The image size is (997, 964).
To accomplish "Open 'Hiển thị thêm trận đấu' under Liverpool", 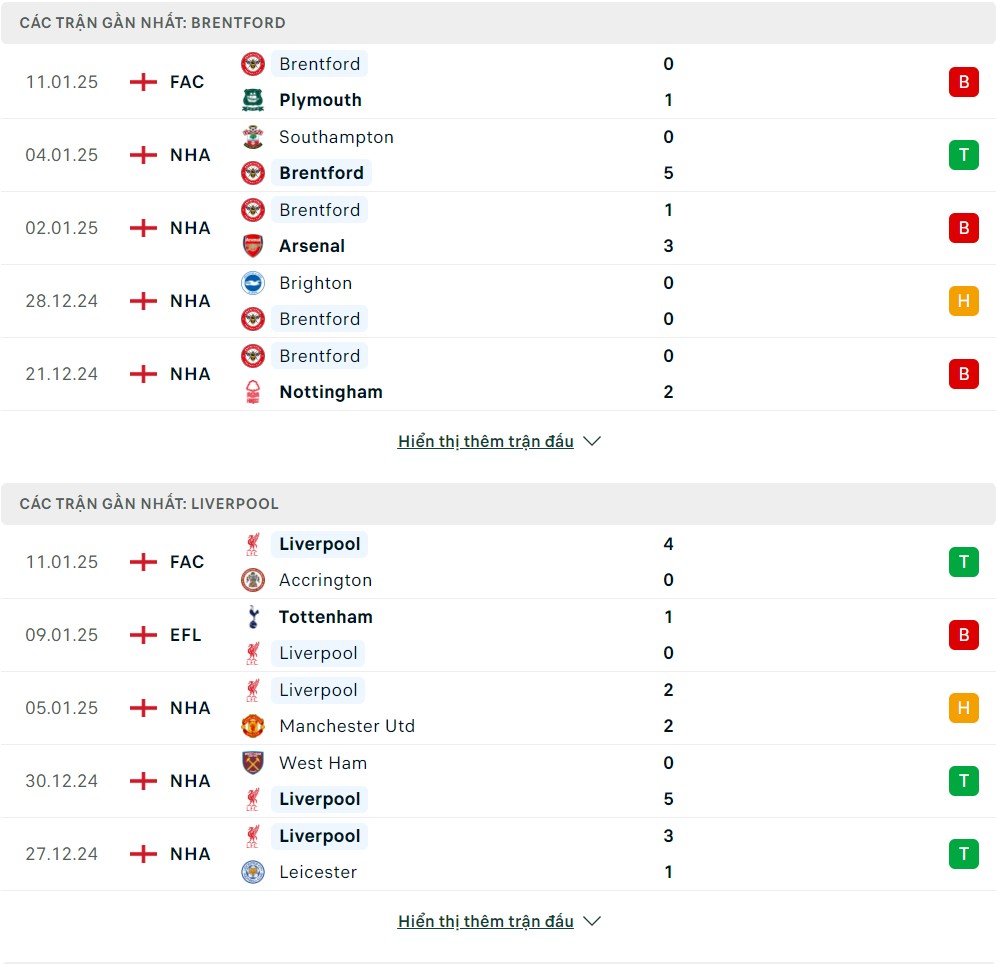I will click(x=486, y=921).
